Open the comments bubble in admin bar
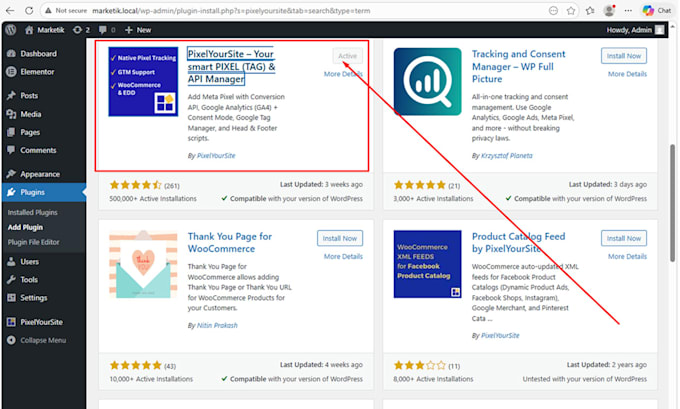Screen dimensions: 680x409 (x=107, y=30)
